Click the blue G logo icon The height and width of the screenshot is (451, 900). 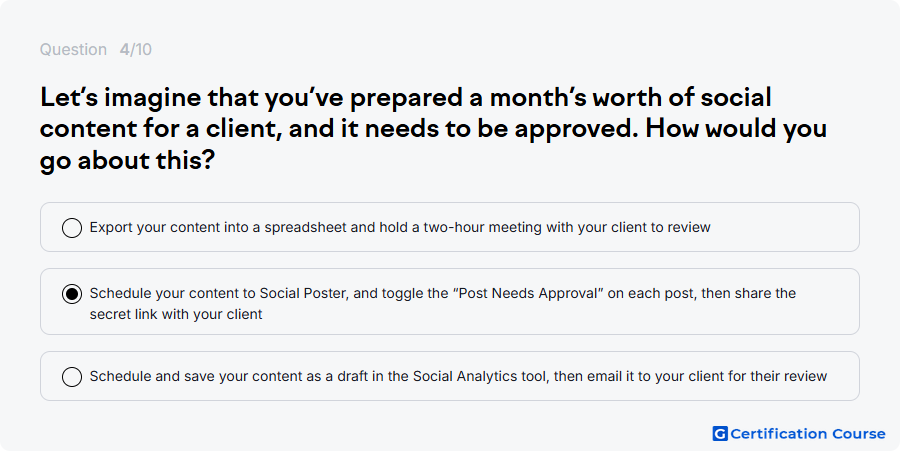[720, 434]
